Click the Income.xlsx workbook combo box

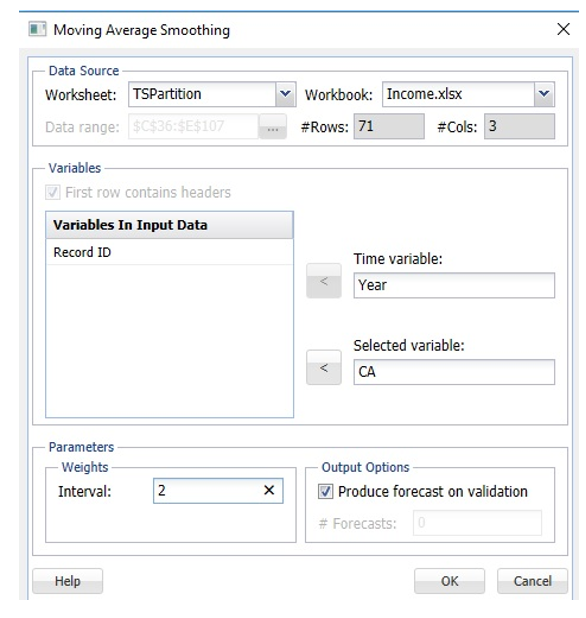(468, 94)
